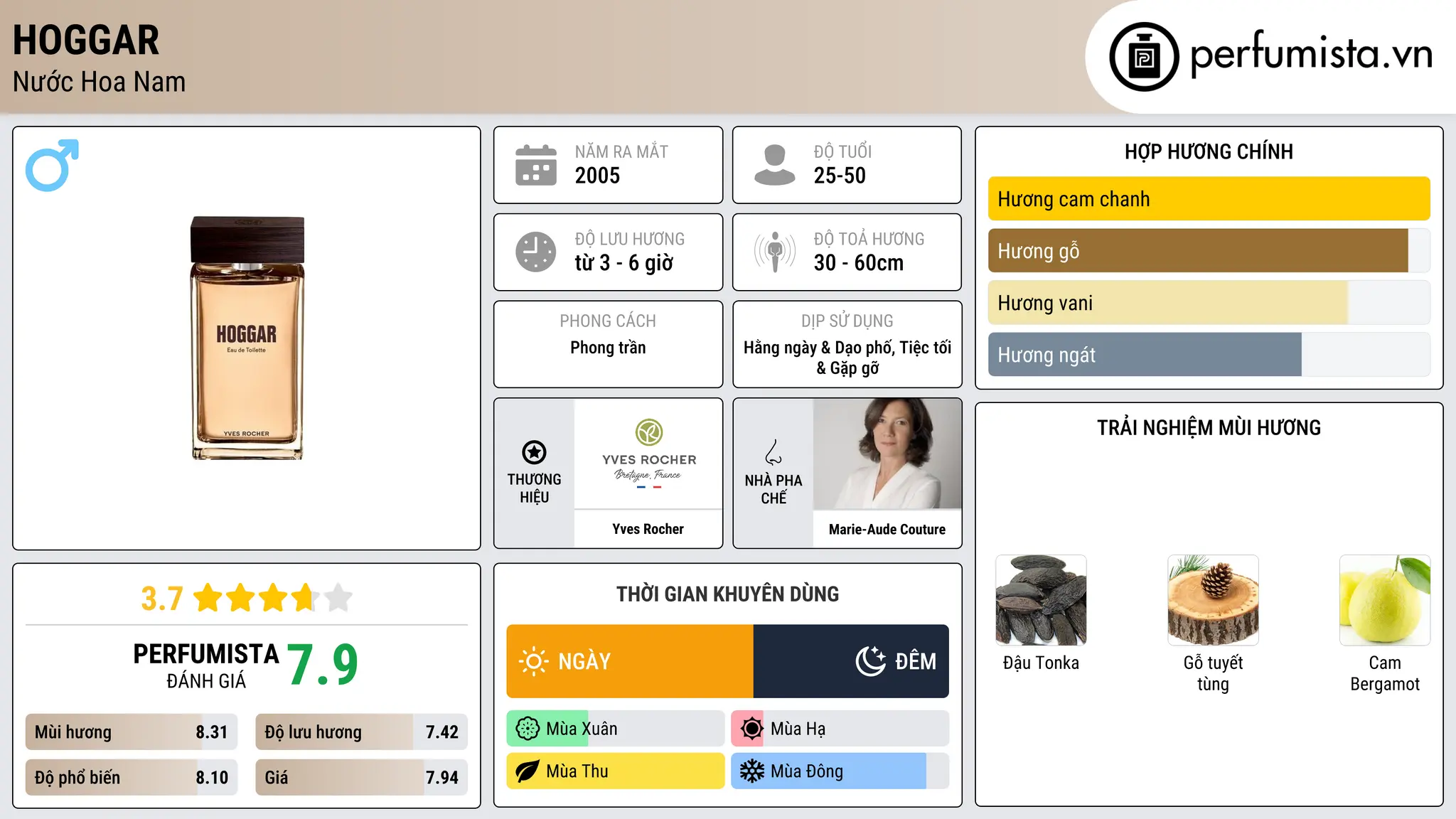The image size is (1456, 819).
Task: Click the Mùa Hạ season bar
Action: tap(840, 729)
